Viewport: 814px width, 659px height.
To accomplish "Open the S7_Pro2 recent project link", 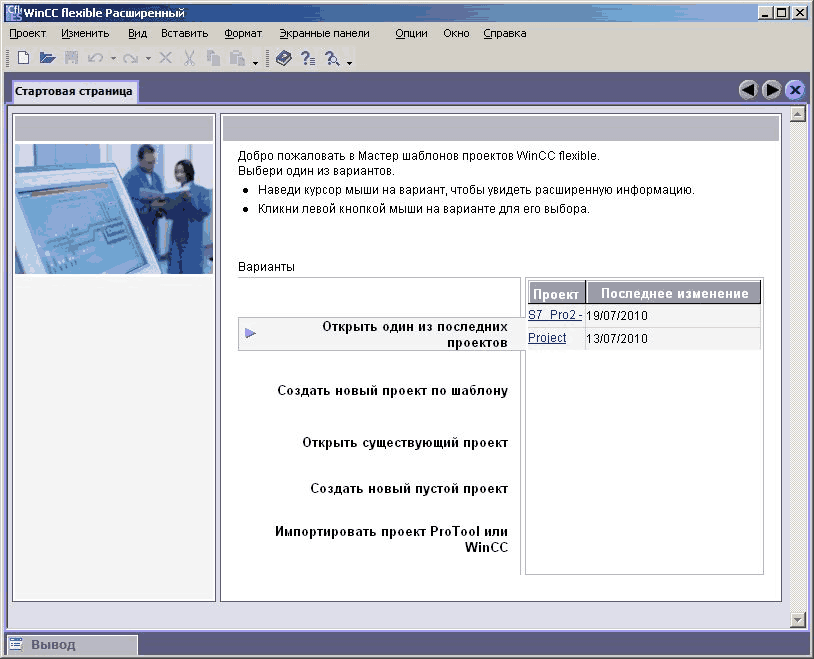I will click(x=554, y=315).
